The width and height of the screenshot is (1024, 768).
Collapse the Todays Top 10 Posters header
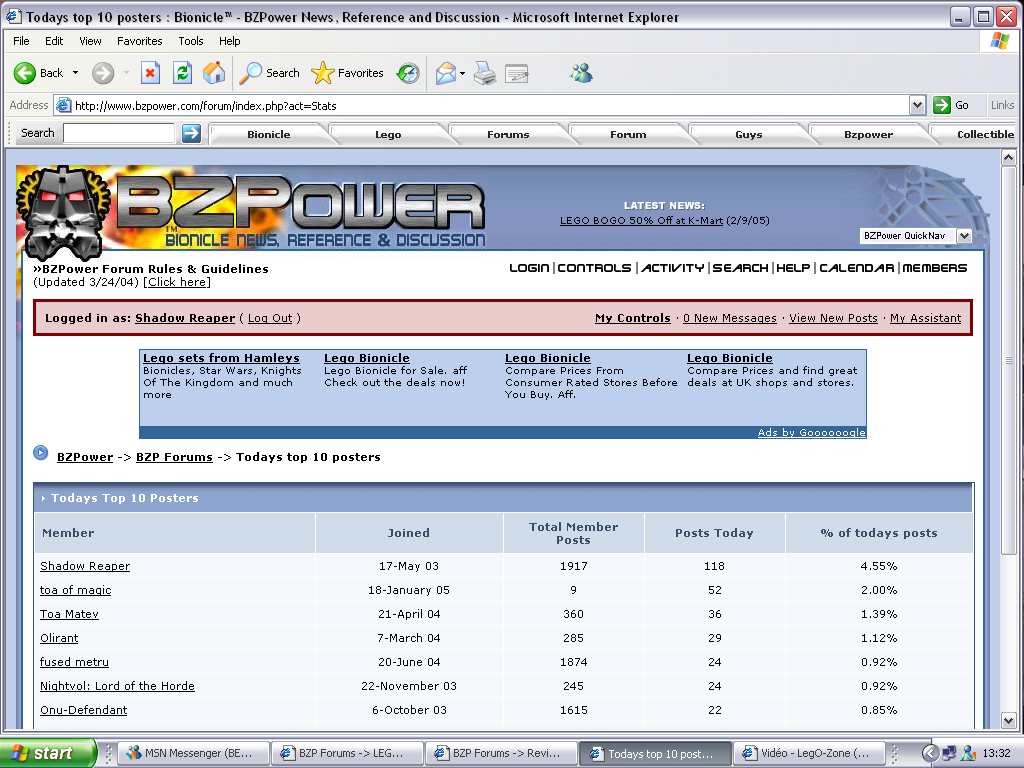tap(43, 498)
